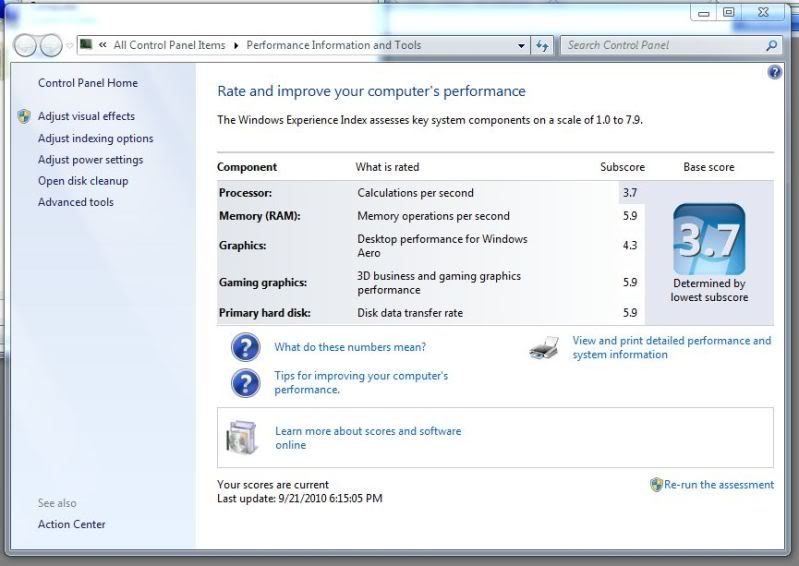Open What do these numbers mean link

tap(350, 347)
